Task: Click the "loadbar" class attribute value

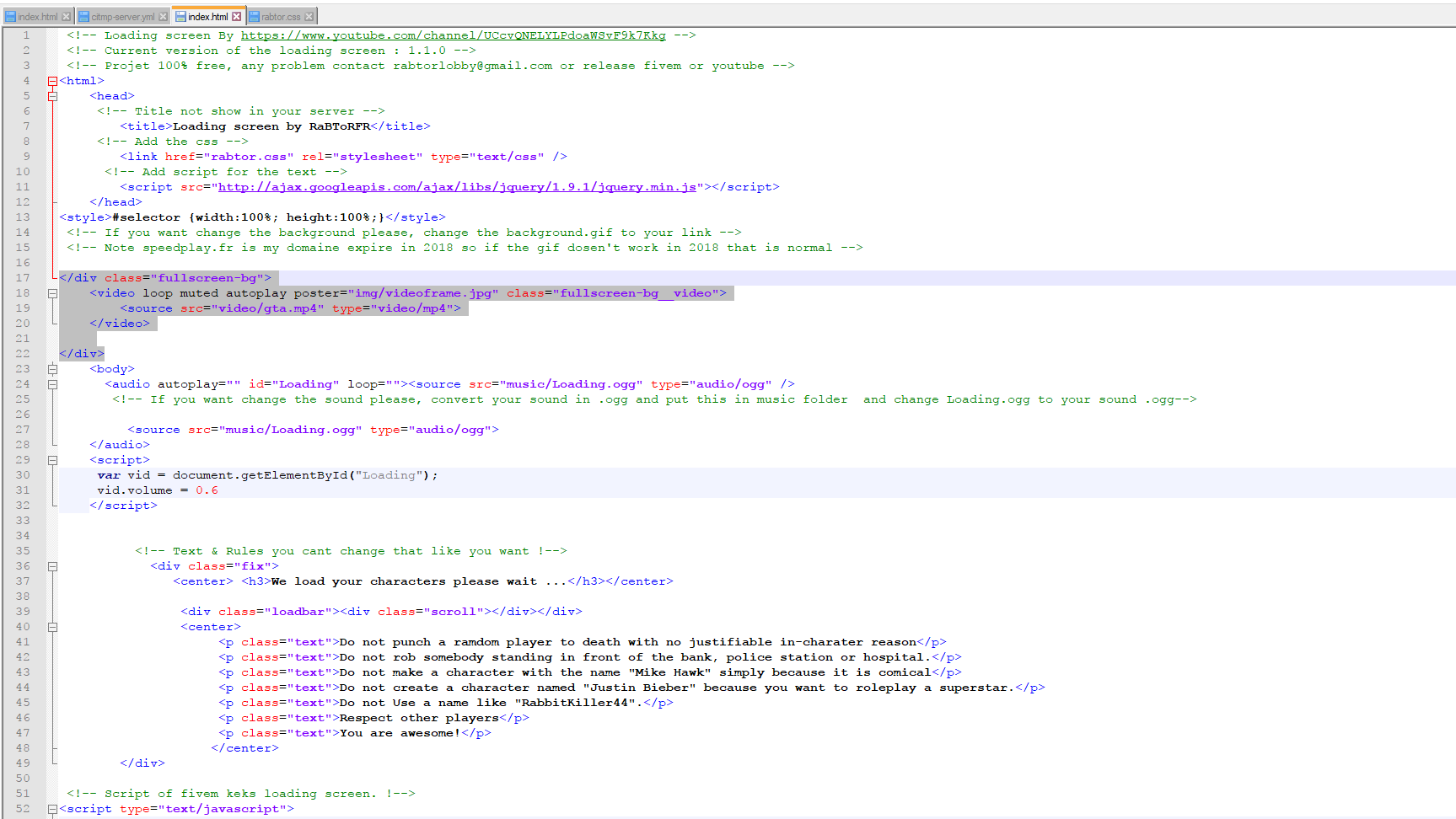Action: pyautogui.click(x=298, y=612)
